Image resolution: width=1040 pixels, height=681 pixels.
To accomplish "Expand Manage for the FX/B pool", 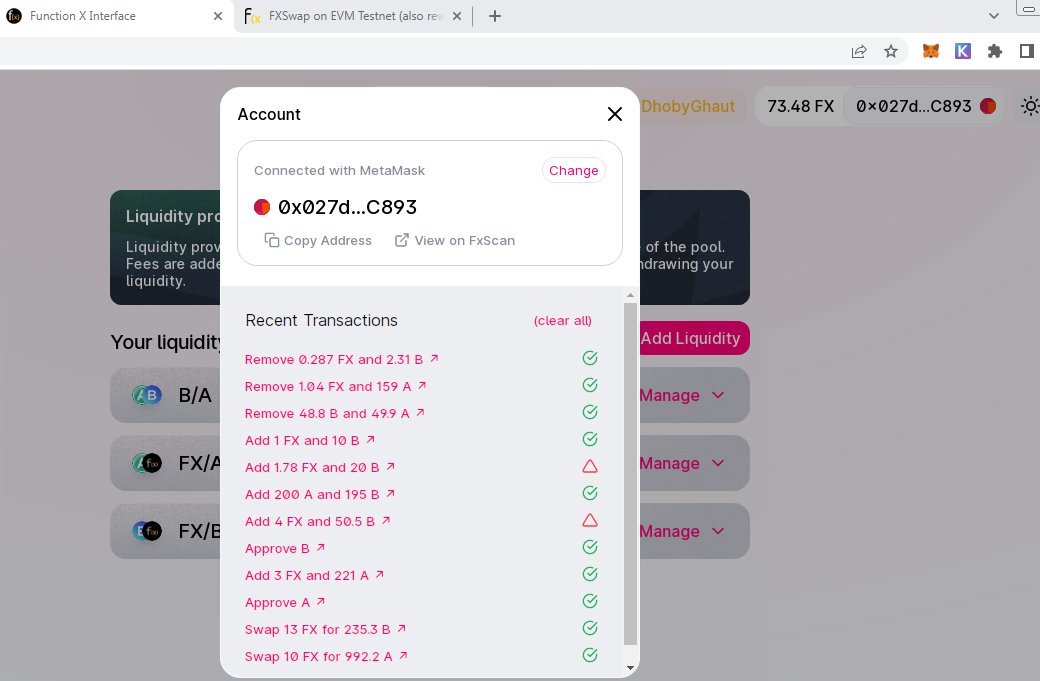I will coord(682,531).
